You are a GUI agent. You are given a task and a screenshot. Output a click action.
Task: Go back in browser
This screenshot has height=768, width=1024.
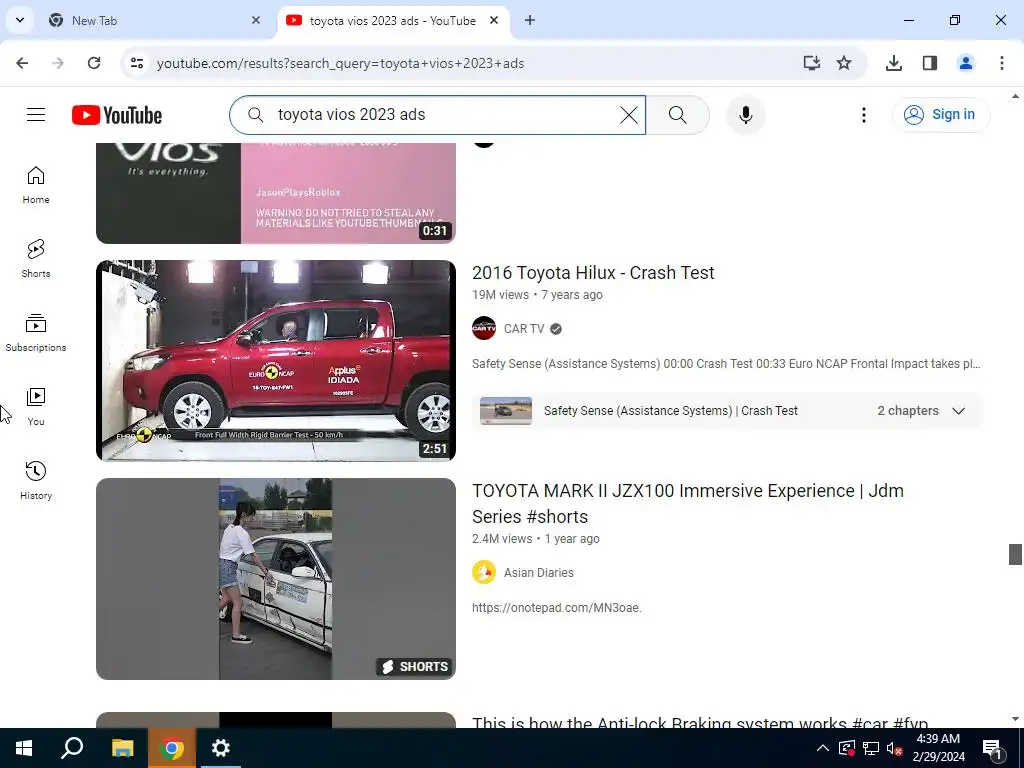click(22, 63)
